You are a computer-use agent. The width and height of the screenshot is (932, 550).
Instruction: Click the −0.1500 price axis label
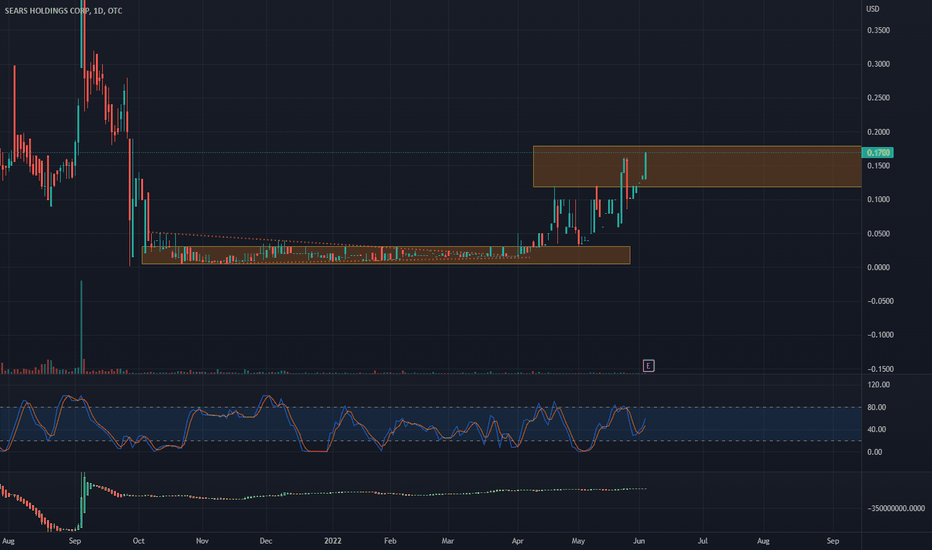click(881, 369)
